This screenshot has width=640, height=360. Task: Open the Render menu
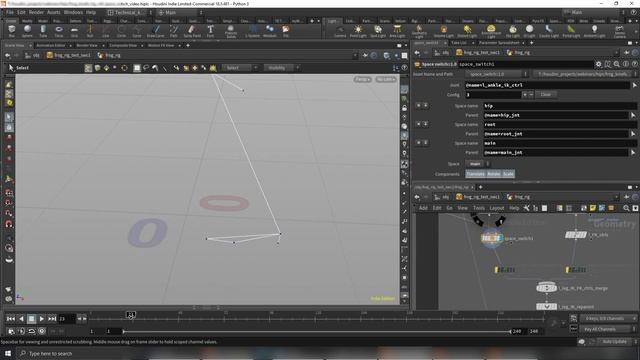click(36, 12)
